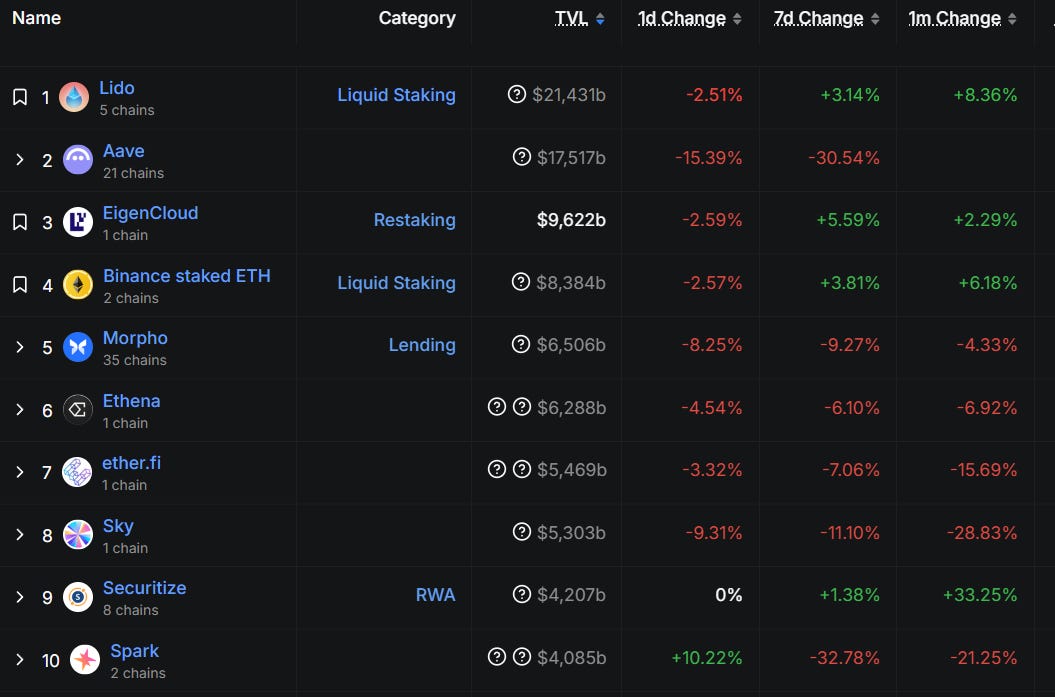1055x697 pixels.
Task: Open the Aave protocol link
Action: coord(123,151)
